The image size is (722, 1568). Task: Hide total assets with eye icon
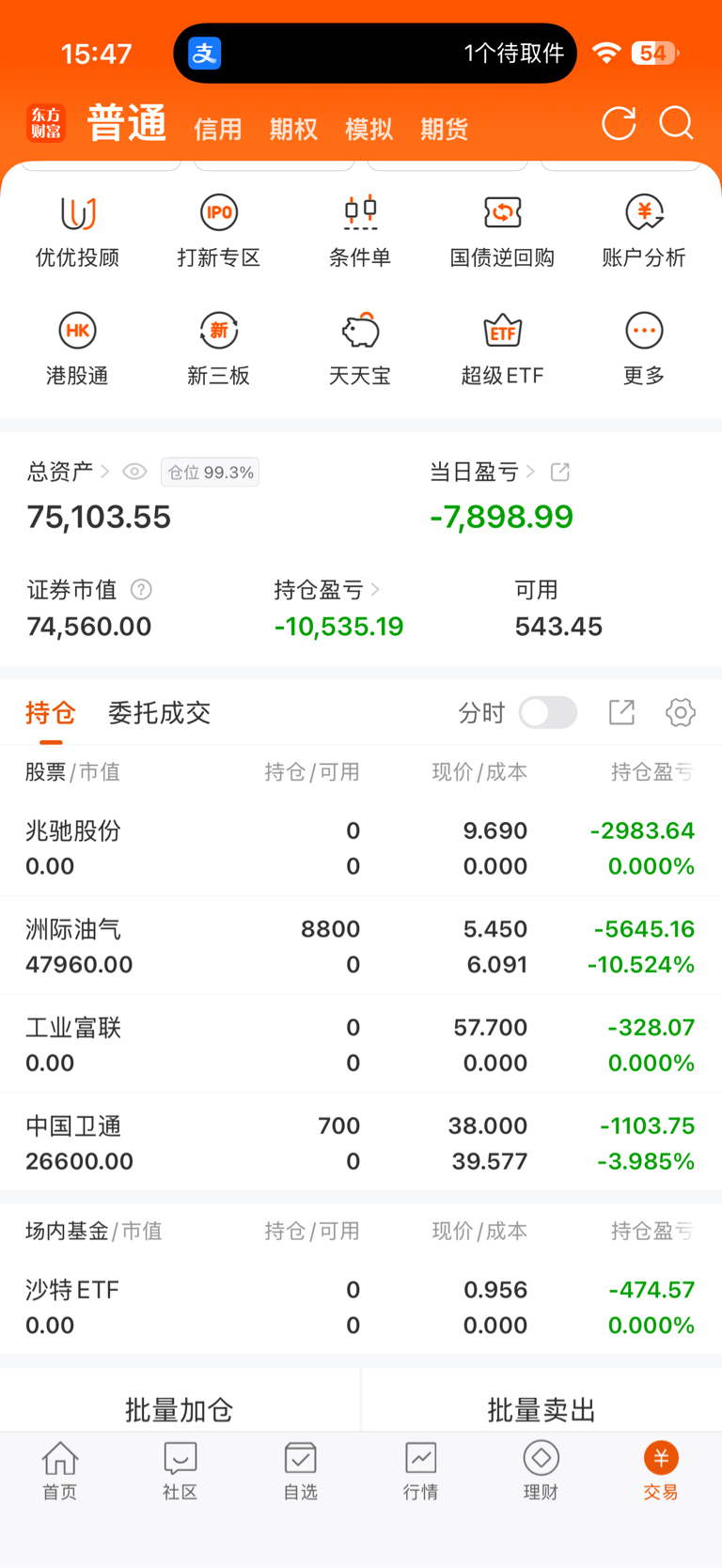(134, 472)
